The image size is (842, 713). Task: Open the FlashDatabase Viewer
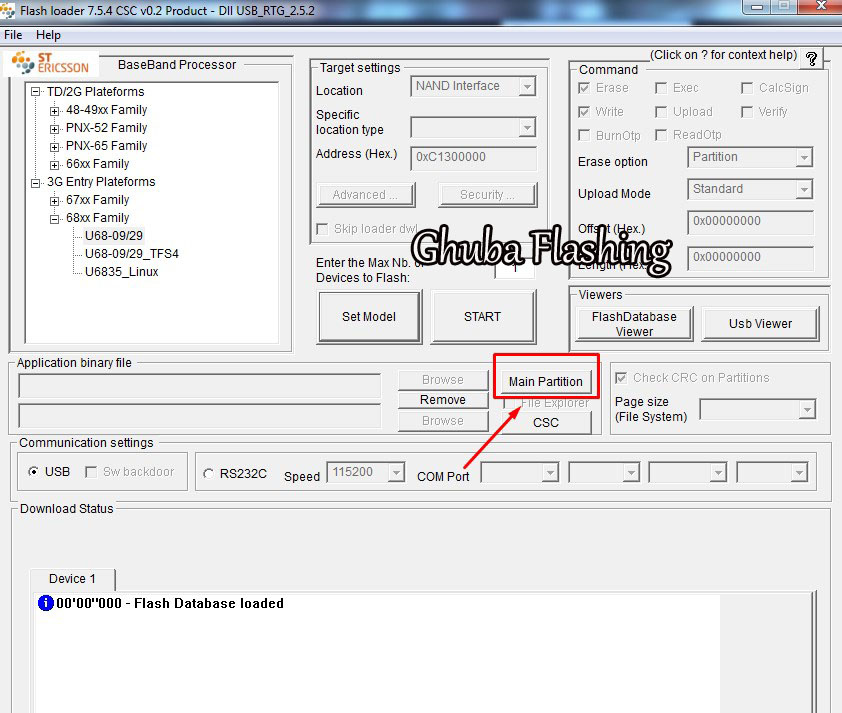tap(634, 324)
